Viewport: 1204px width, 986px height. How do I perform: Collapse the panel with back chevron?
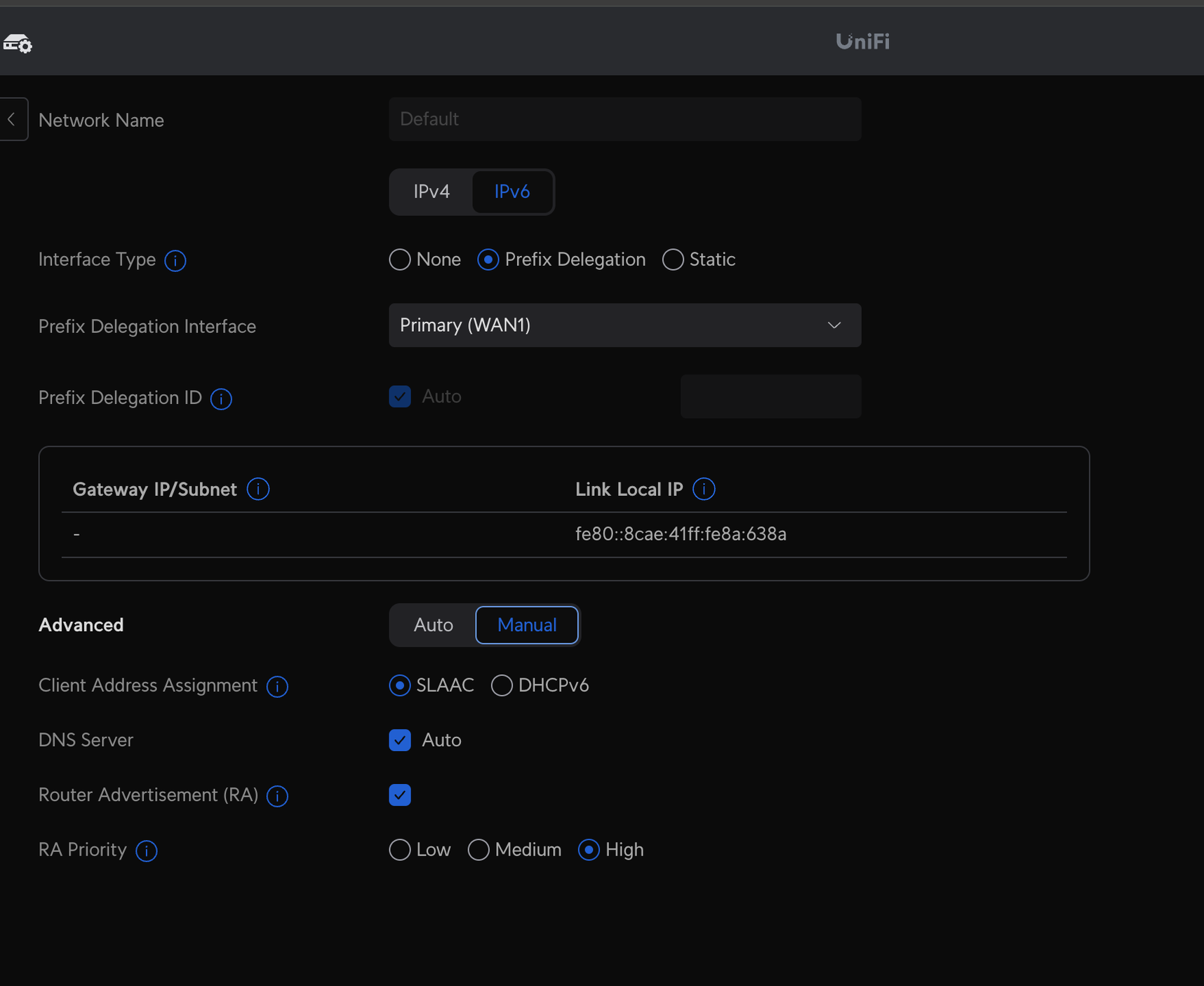tap(12, 119)
